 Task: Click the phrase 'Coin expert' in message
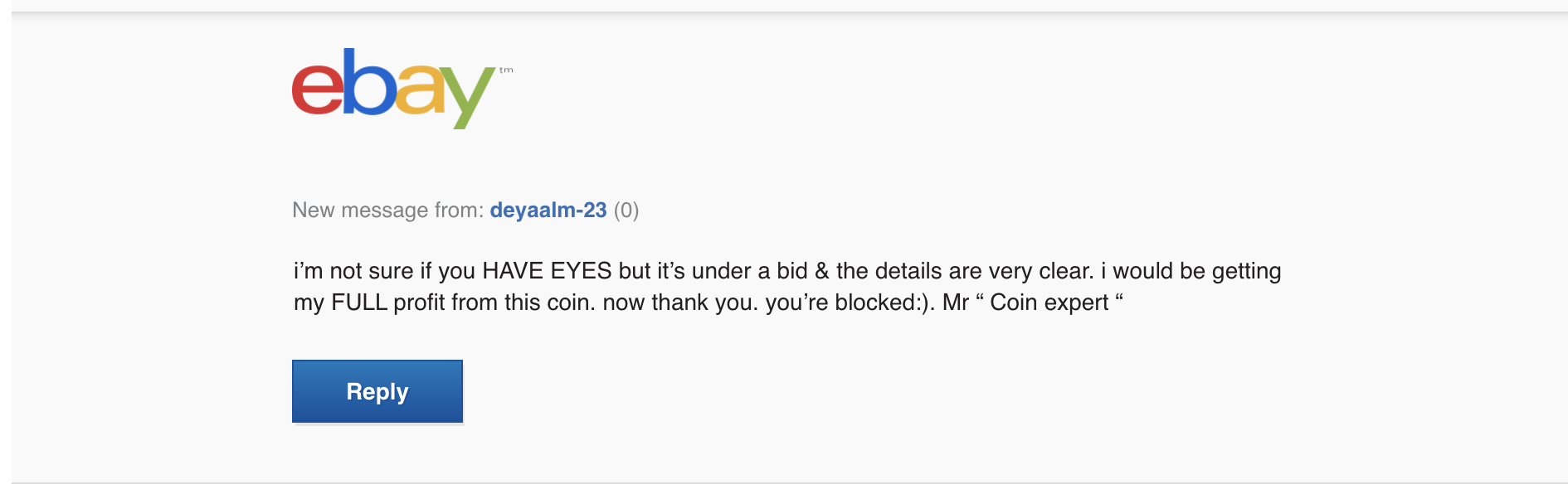(1049, 303)
